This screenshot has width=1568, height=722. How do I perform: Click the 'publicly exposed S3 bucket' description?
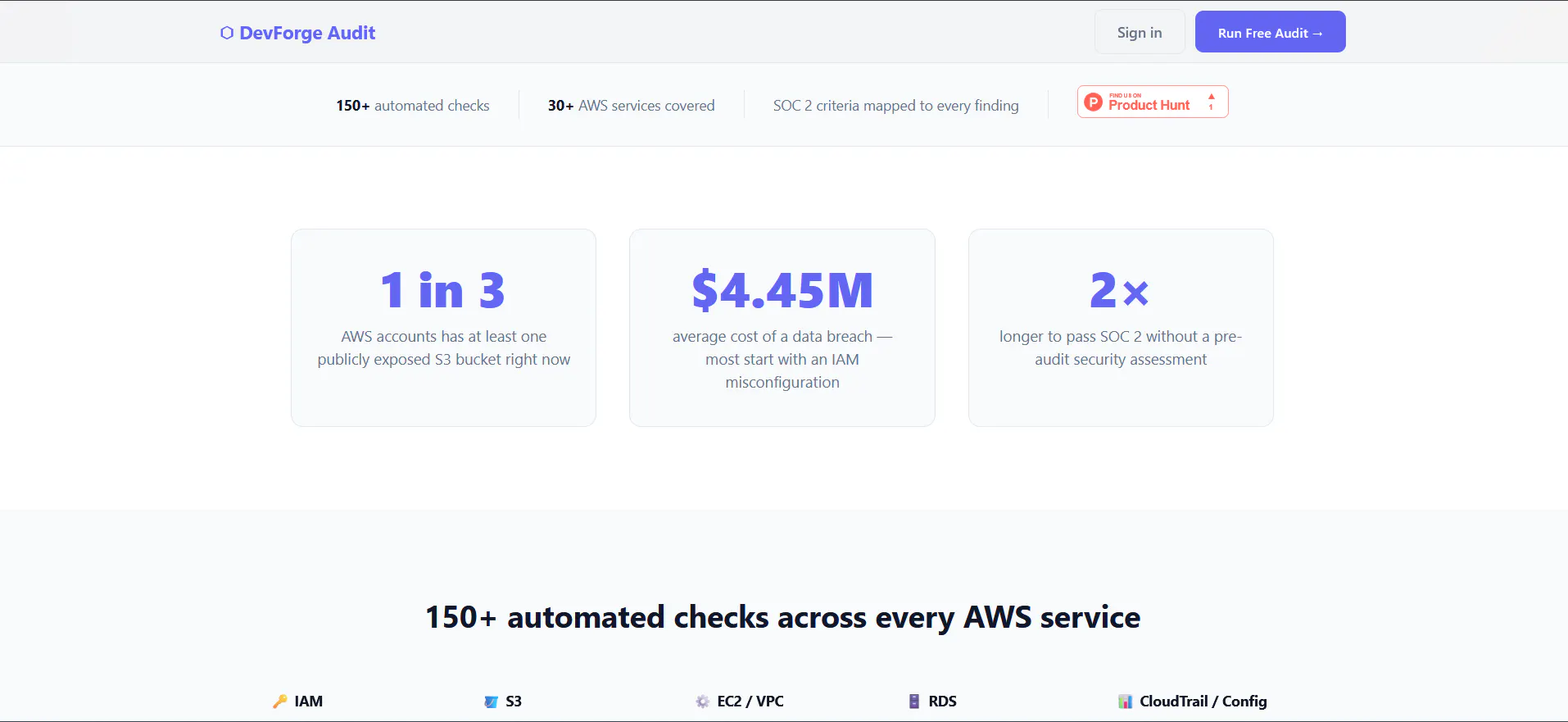[x=444, y=348]
